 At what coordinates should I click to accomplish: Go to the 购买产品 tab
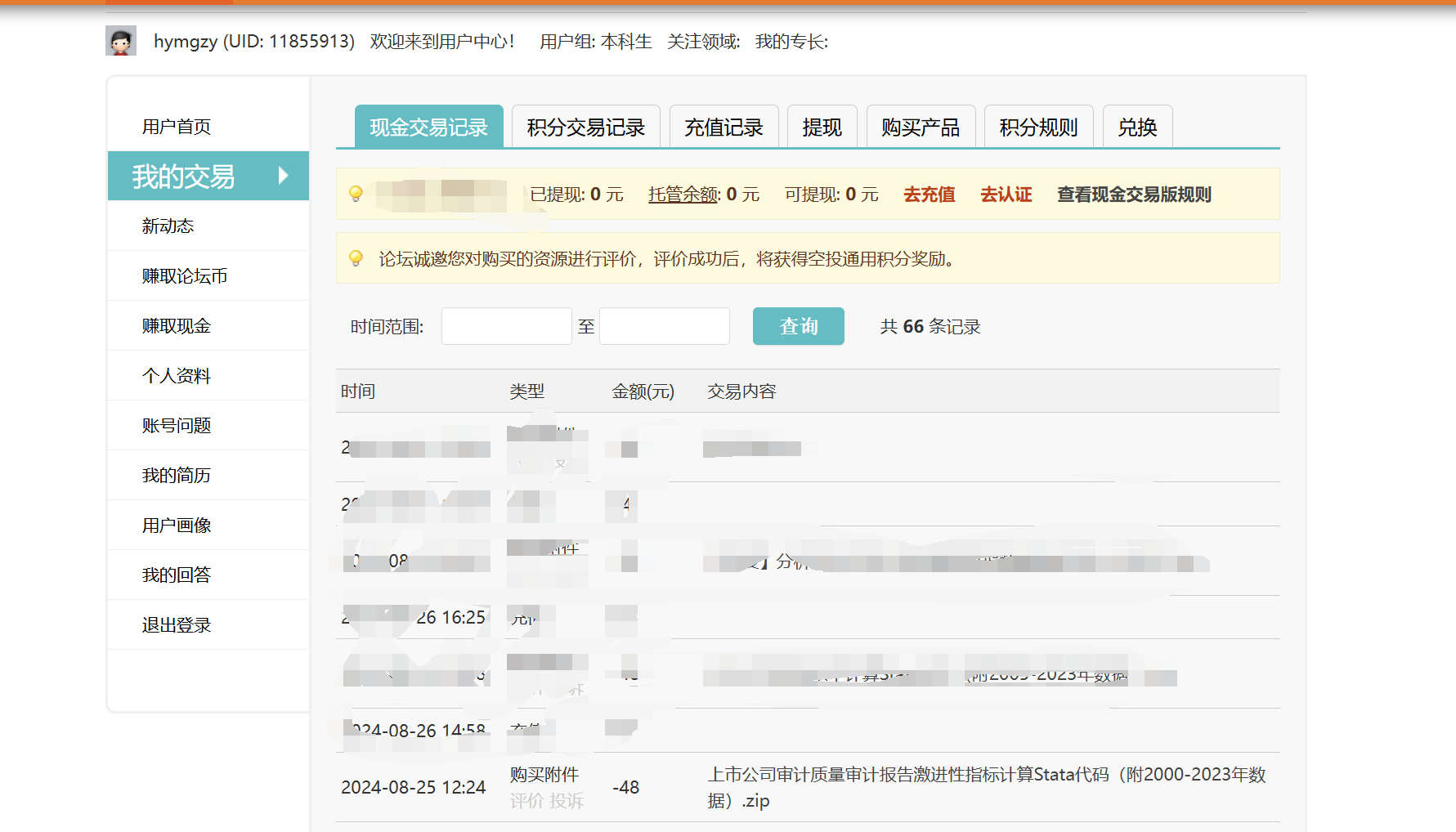(921, 127)
